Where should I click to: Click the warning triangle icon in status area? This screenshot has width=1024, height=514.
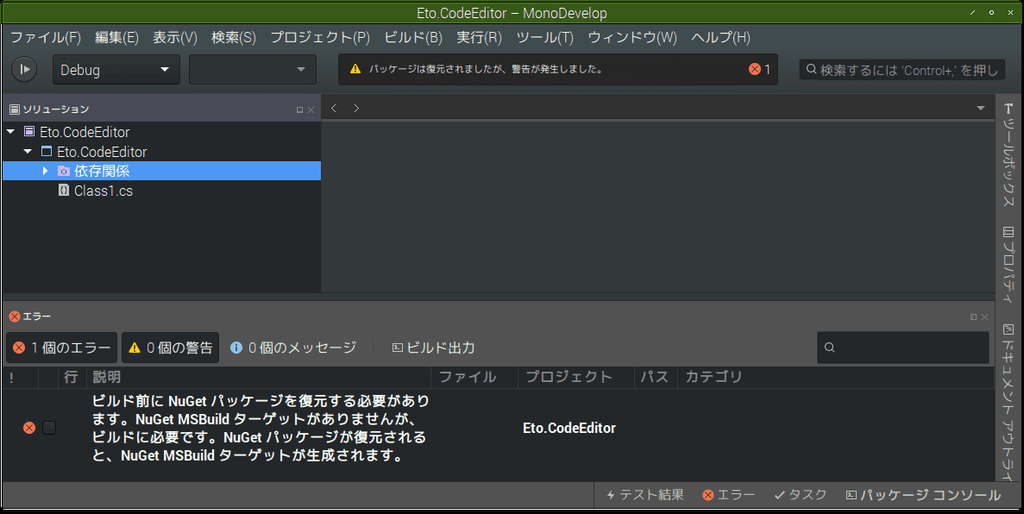(355, 69)
